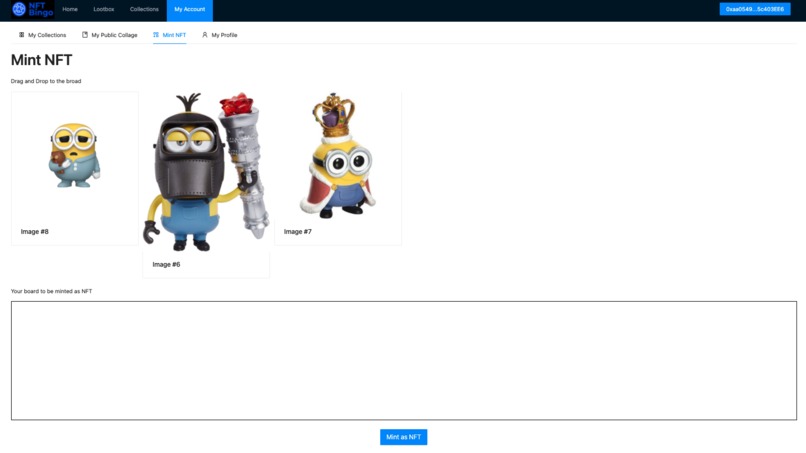Click the wallet address button 0xaa0549...5c403EE6

[x=755, y=9]
